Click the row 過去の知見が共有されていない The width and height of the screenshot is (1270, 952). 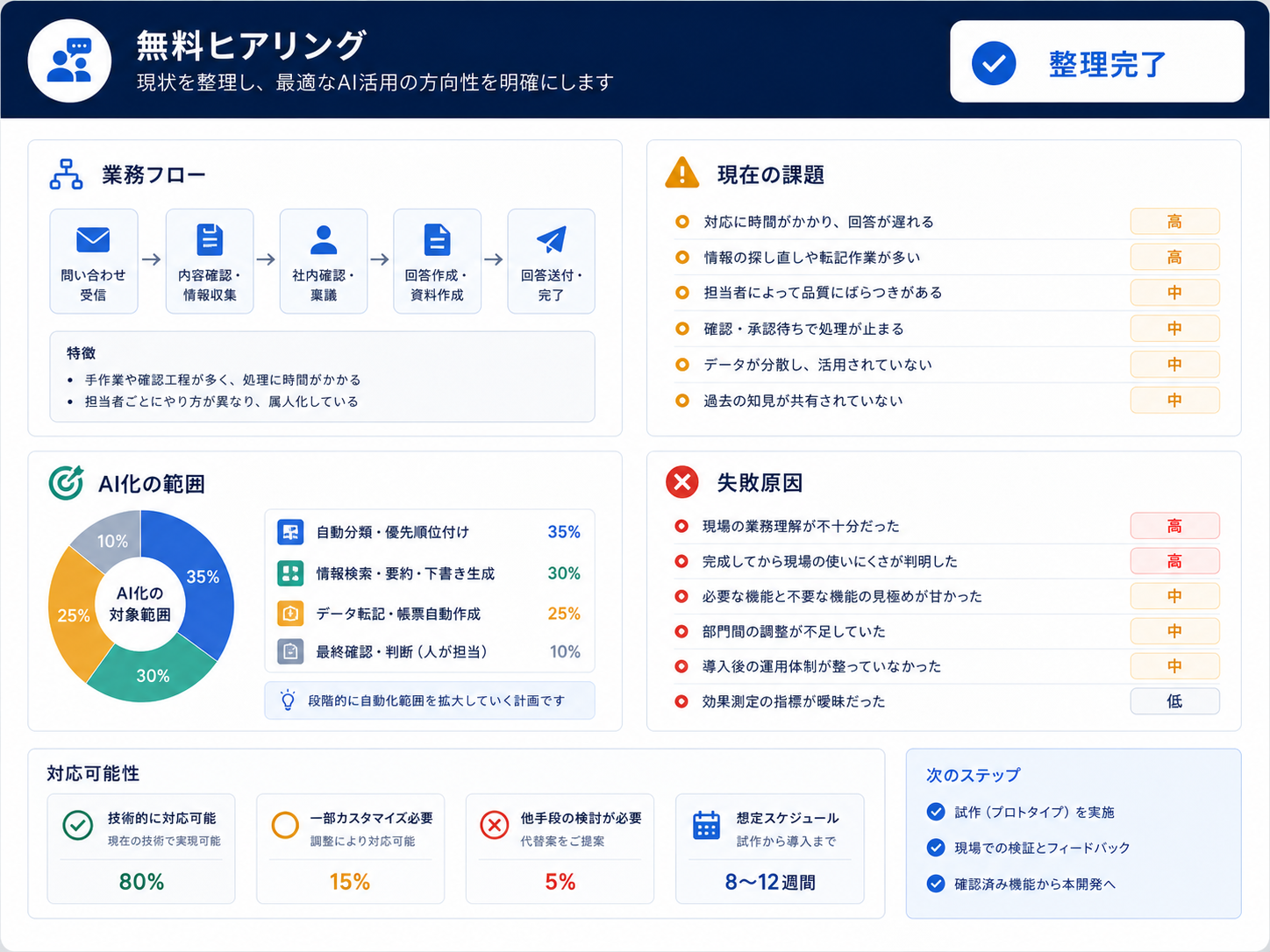click(x=945, y=401)
